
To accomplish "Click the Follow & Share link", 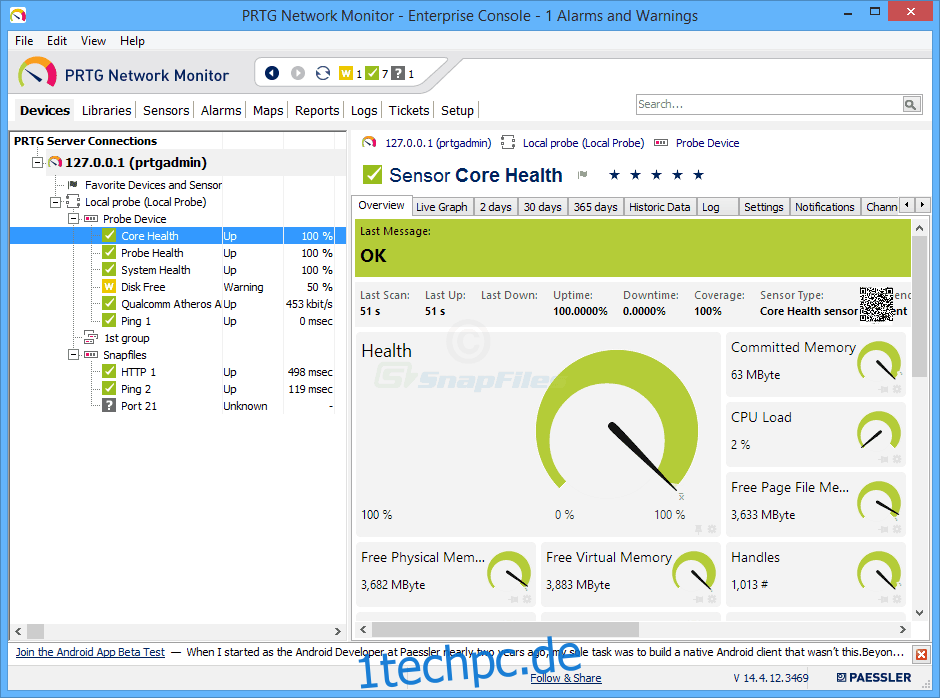I will (x=566, y=678).
